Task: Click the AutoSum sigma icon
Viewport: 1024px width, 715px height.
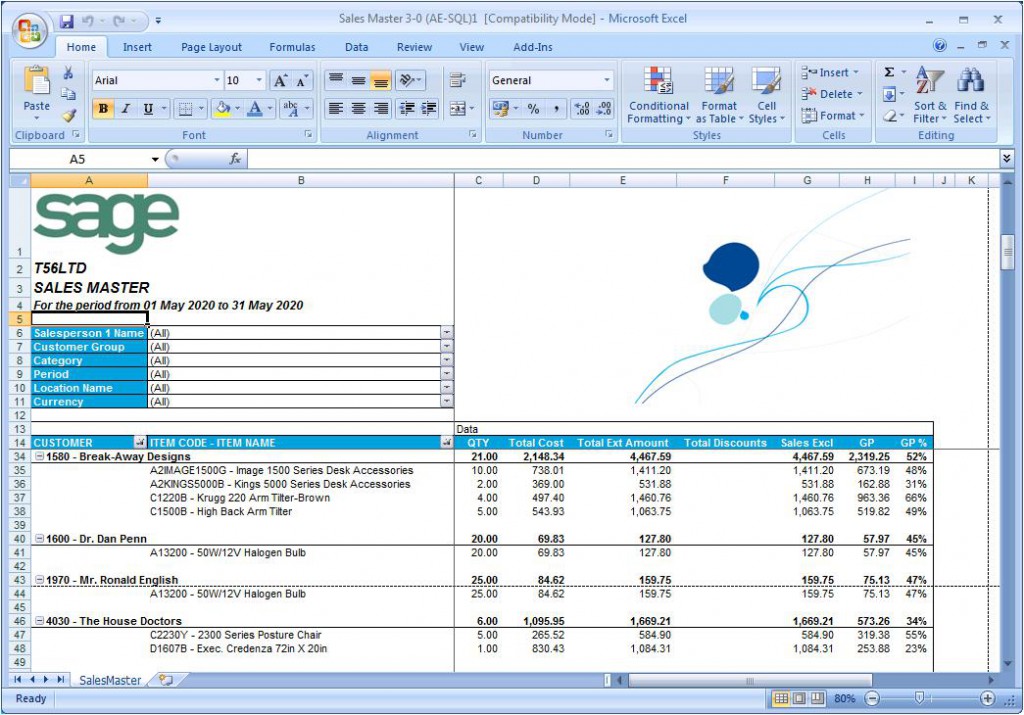Action: pyautogui.click(x=889, y=73)
